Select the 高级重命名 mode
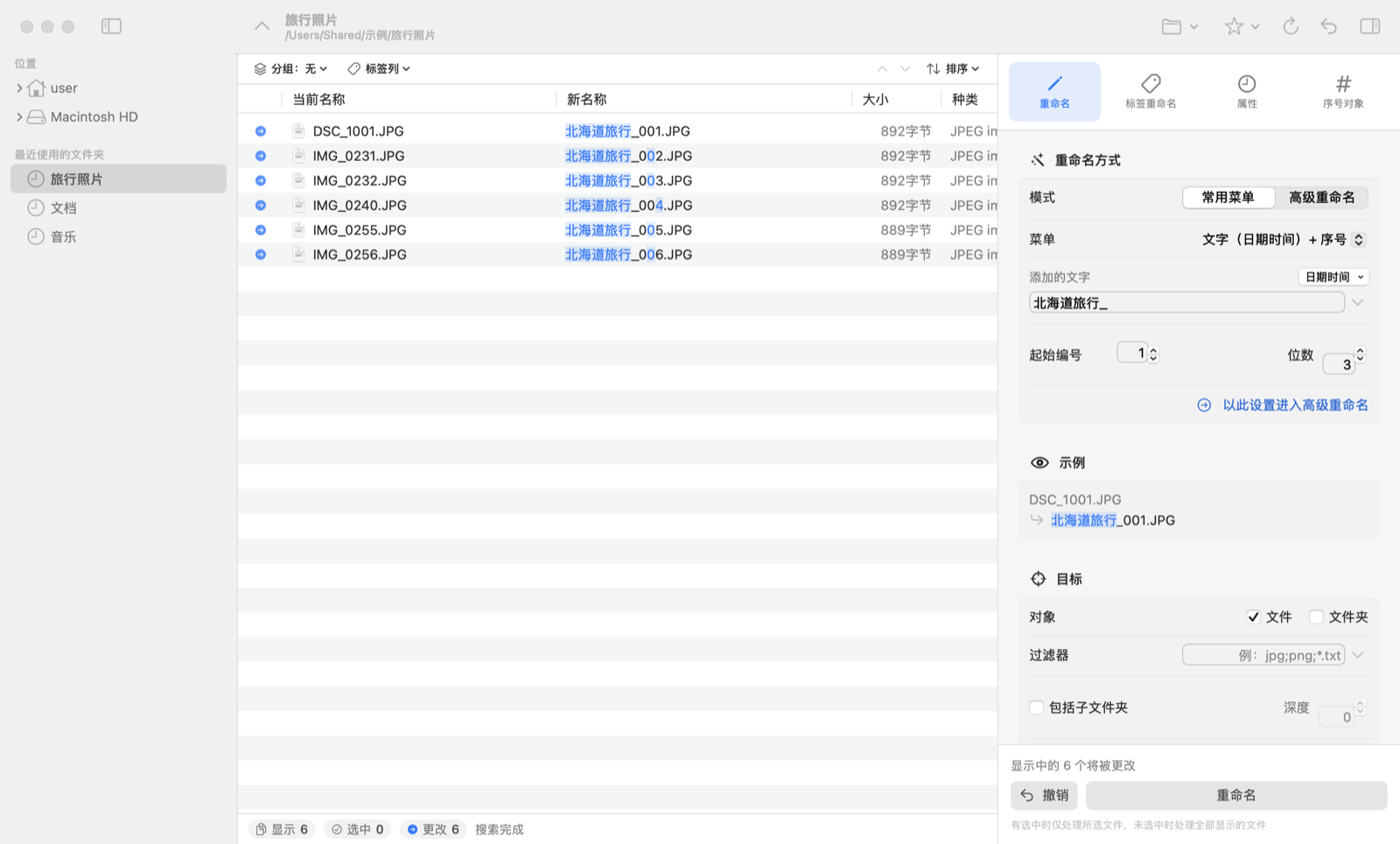This screenshot has width=1400, height=844. tap(1321, 197)
